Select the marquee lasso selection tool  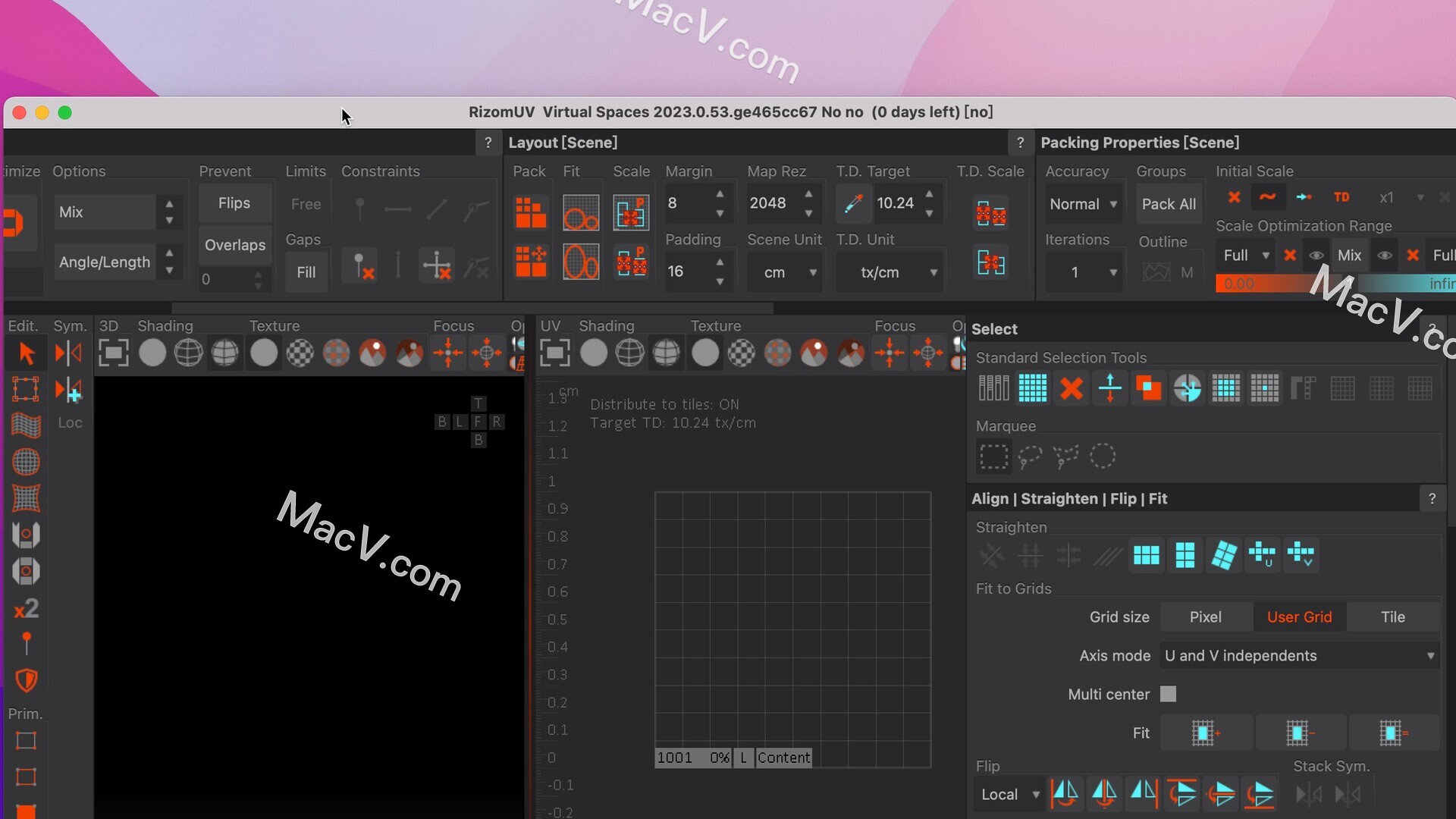(1029, 457)
